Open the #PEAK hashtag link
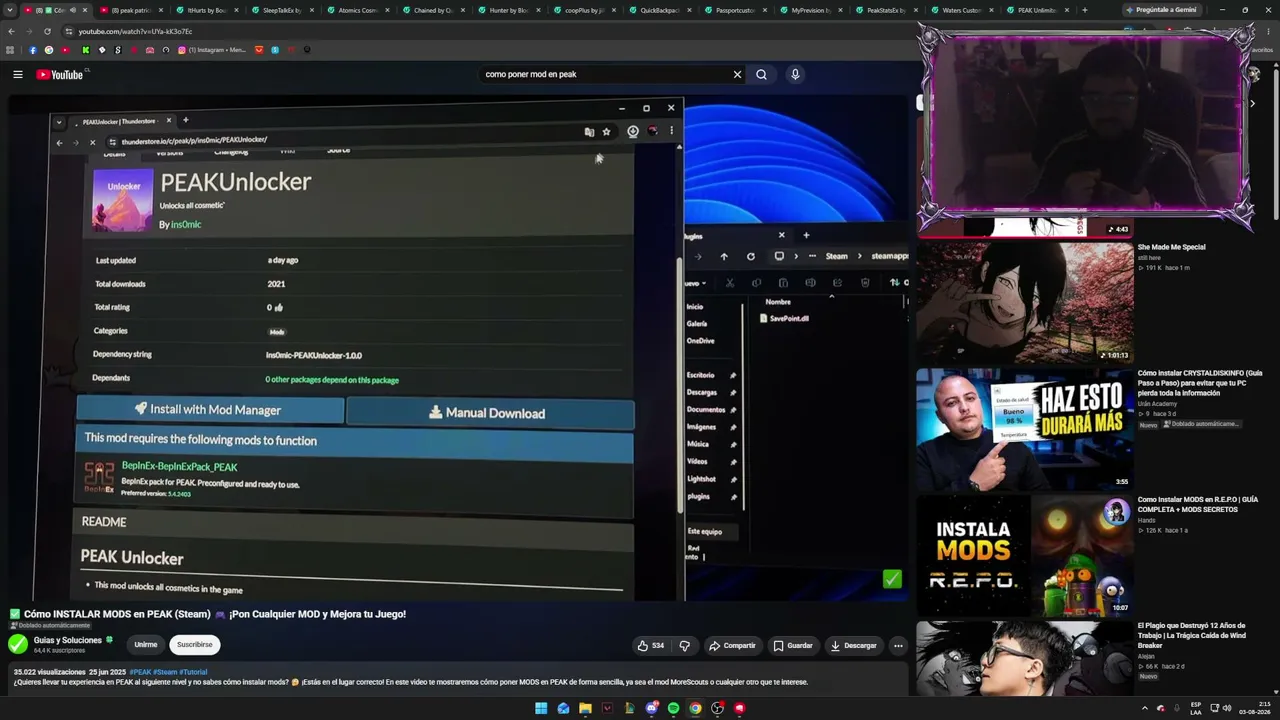 [x=140, y=672]
